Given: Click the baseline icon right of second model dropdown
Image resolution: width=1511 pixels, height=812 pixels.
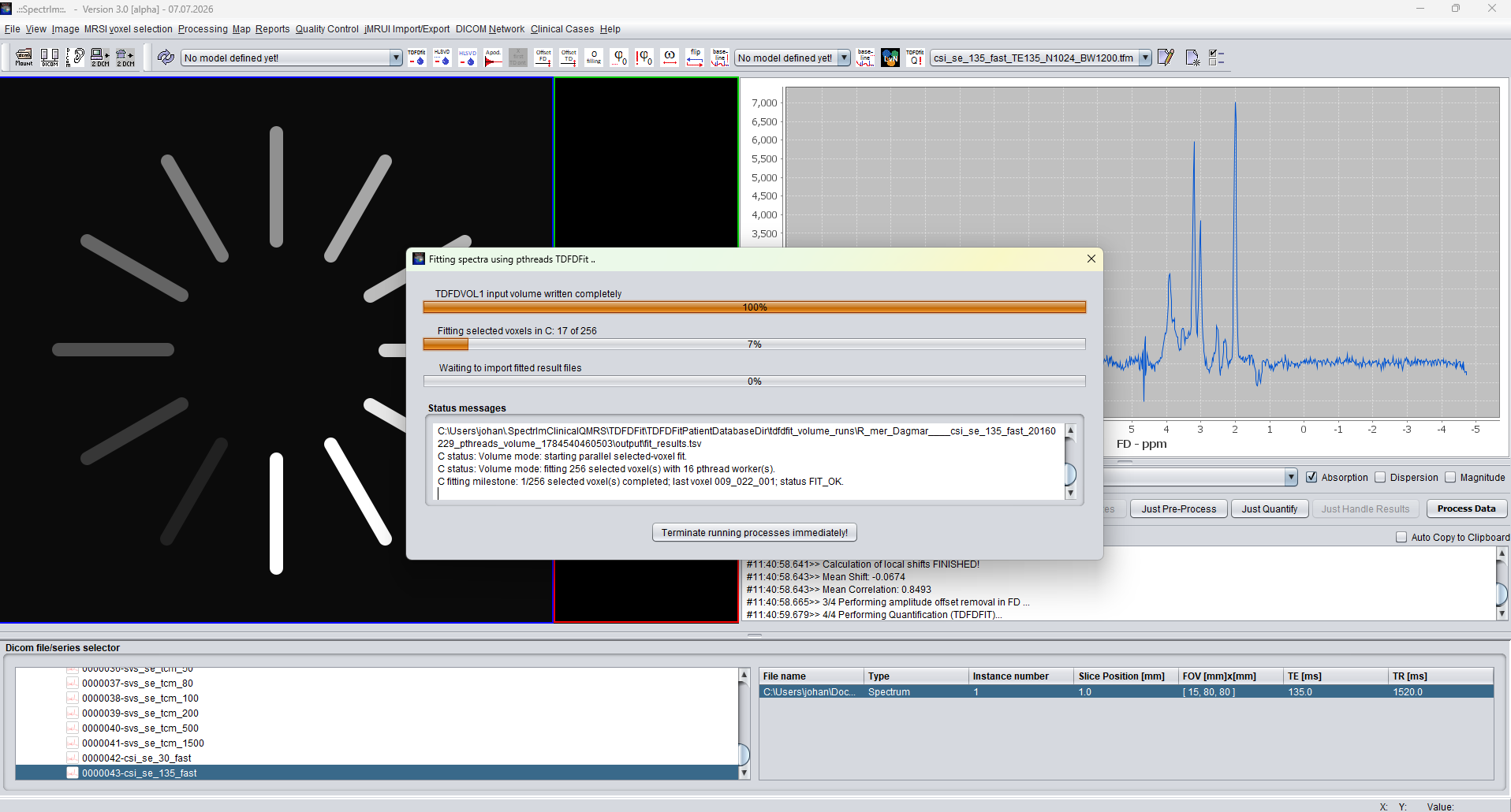Looking at the screenshot, I should [x=865, y=58].
